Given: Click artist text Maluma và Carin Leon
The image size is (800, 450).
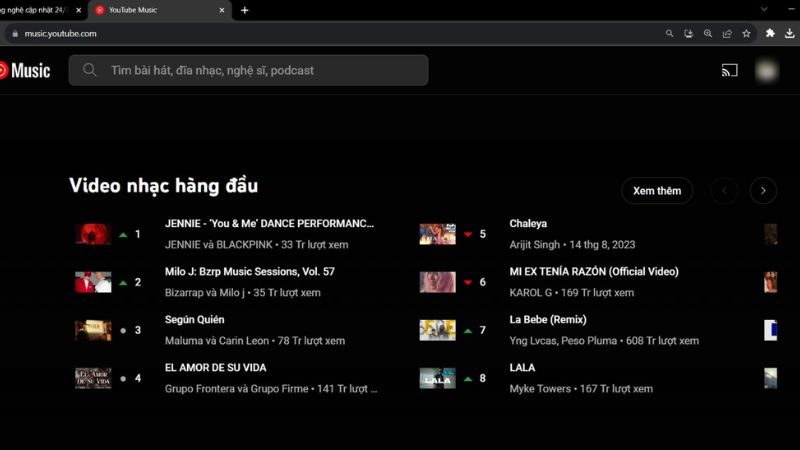Looking at the screenshot, I should coord(217,341).
